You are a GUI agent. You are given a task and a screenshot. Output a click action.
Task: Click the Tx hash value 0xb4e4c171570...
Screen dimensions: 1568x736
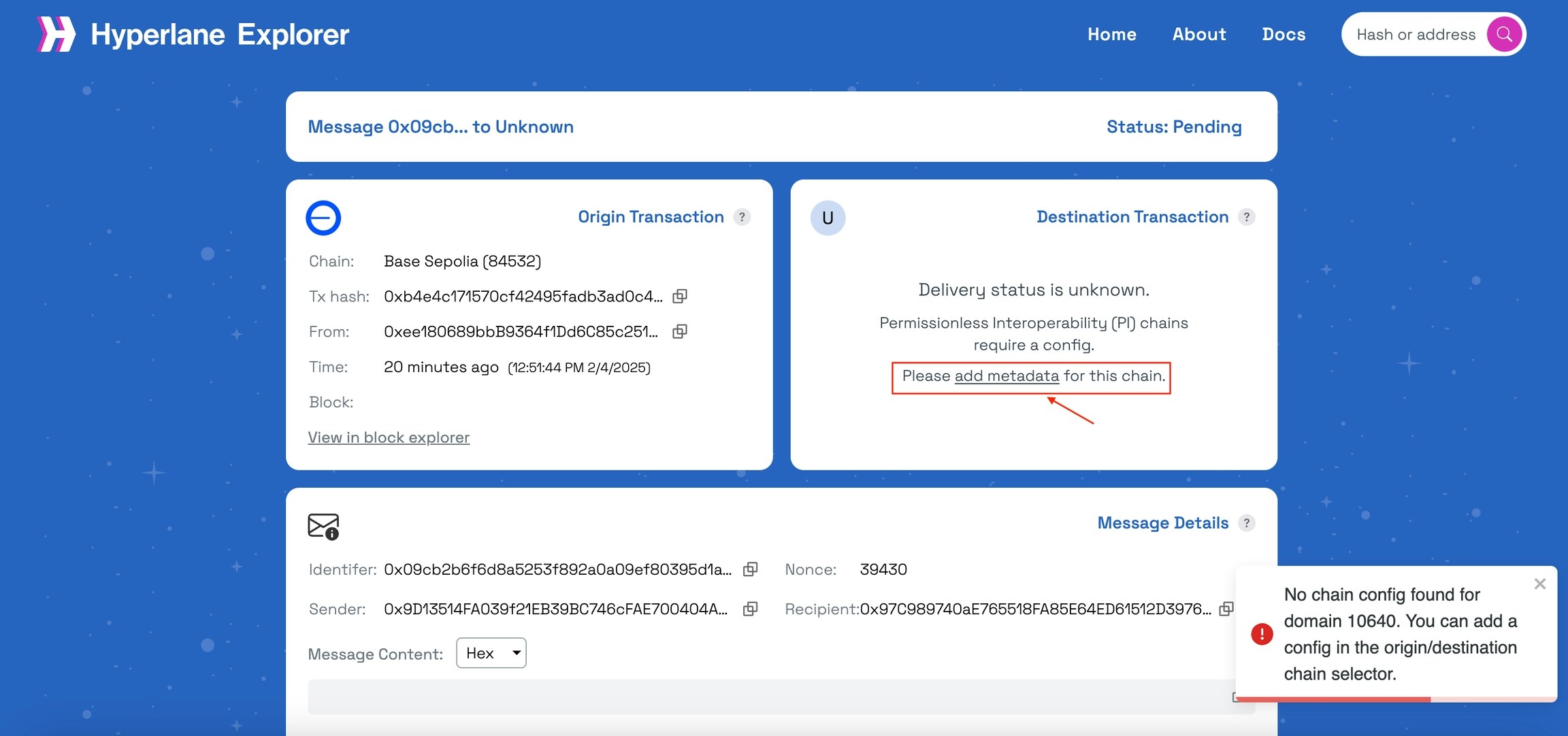pos(523,297)
